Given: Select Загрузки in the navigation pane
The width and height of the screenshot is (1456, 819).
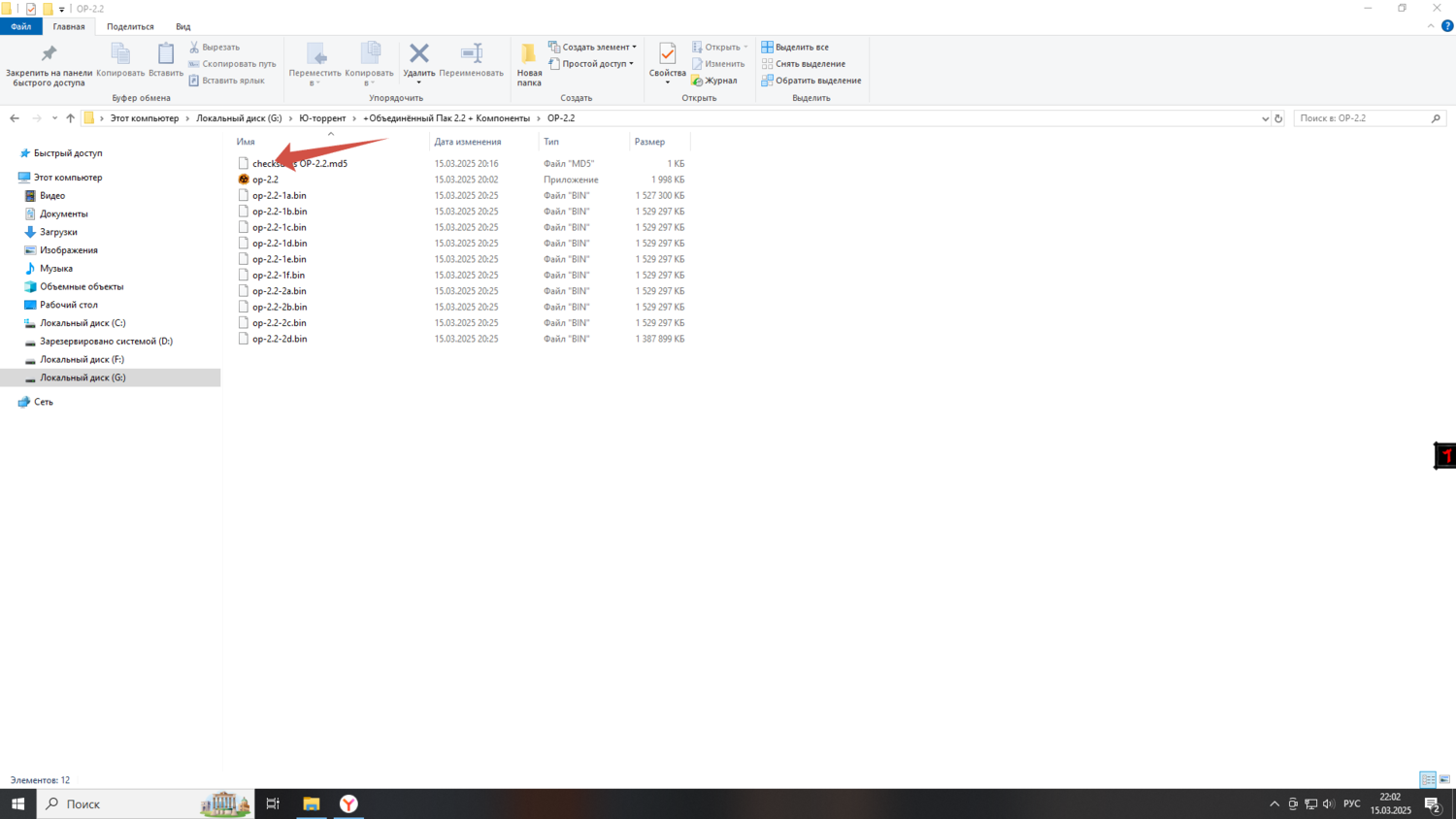Looking at the screenshot, I should coord(58,232).
